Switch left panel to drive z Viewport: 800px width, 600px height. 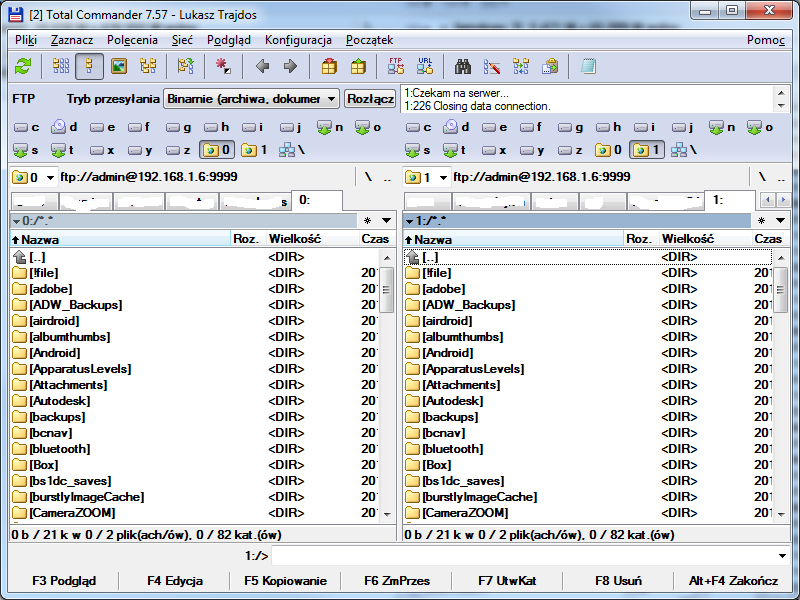pos(179,151)
